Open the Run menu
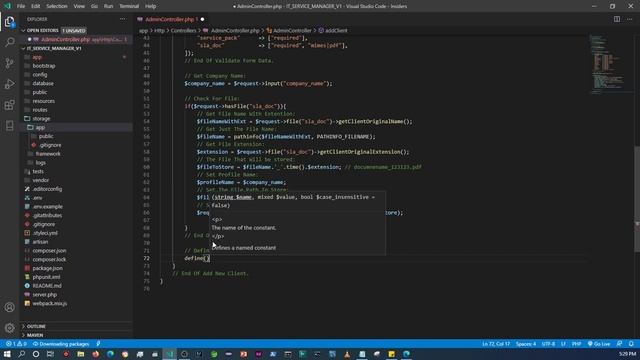This screenshot has height=360, width=640. (108, 6)
